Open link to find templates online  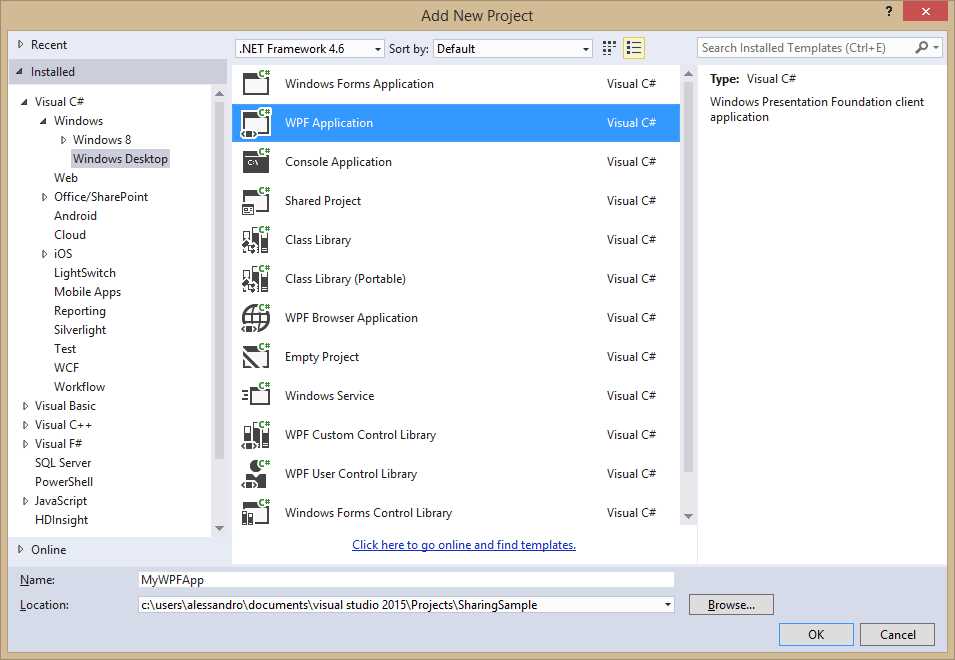click(463, 544)
